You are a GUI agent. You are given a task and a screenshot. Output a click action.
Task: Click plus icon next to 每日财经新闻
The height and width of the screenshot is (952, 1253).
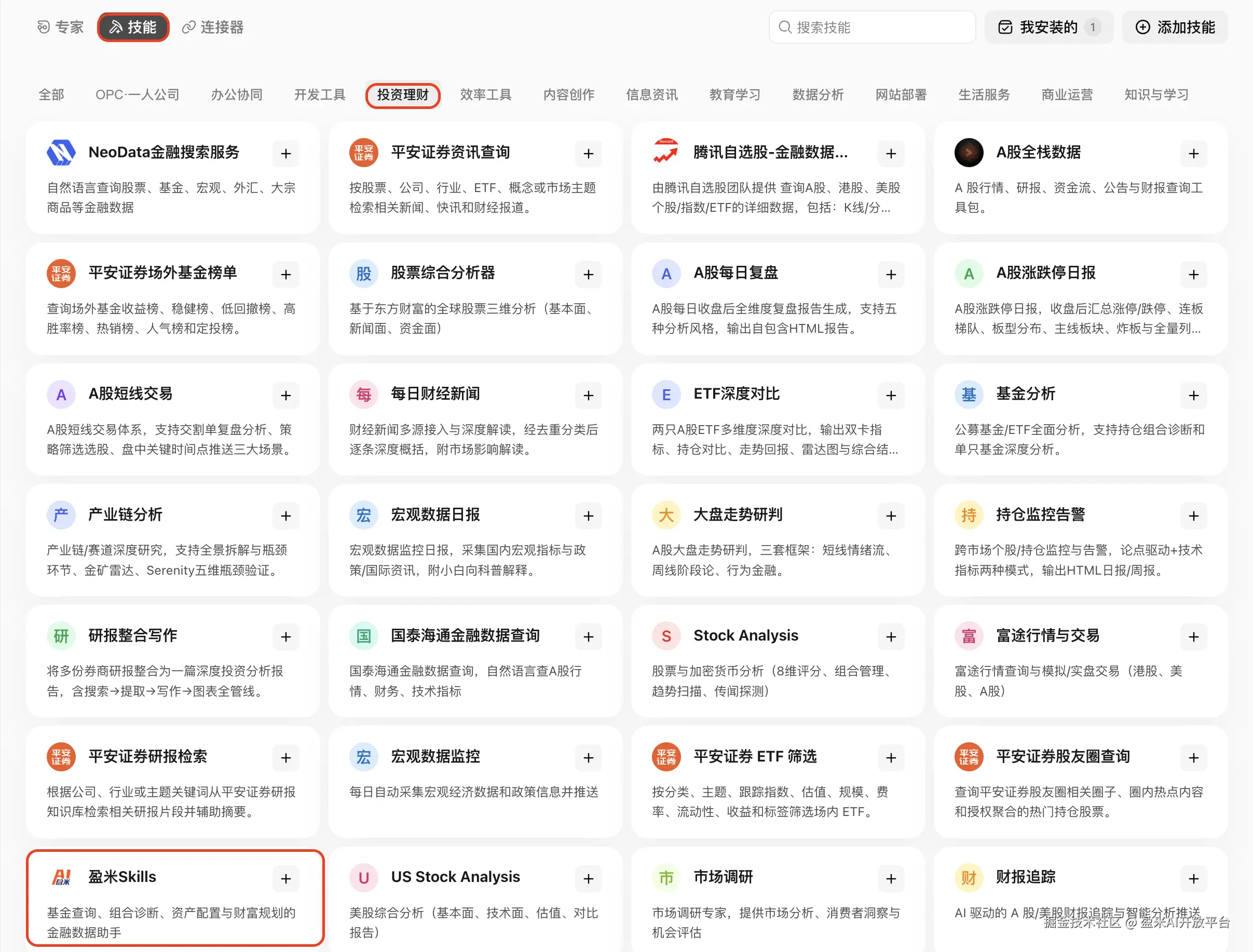click(588, 395)
